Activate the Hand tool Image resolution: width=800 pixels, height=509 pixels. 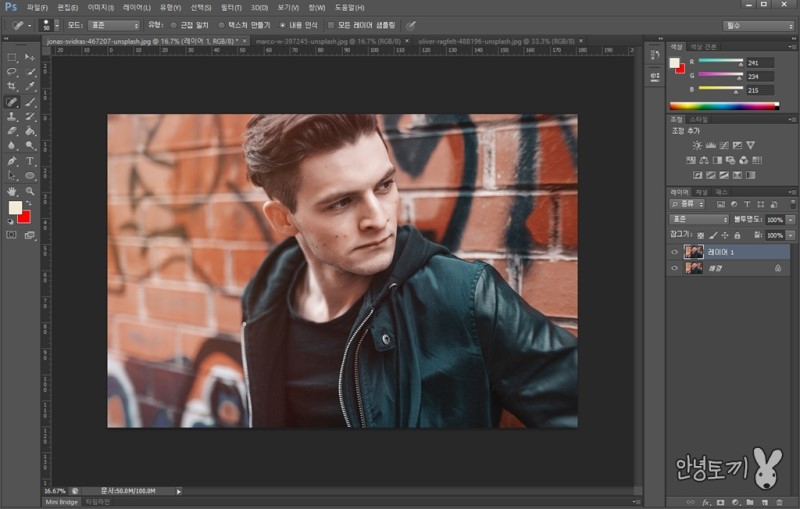[x=12, y=190]
